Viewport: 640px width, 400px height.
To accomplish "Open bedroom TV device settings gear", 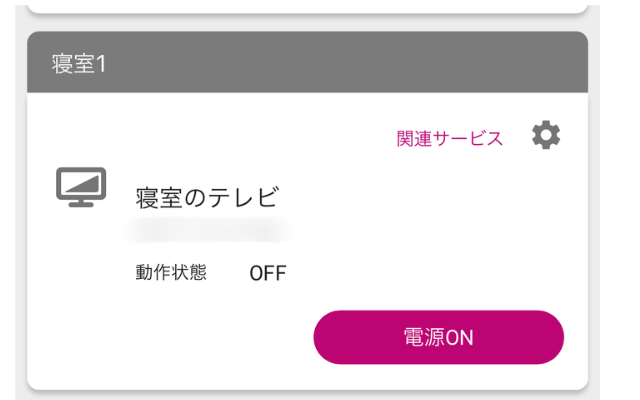I will [x=545, y=137].
